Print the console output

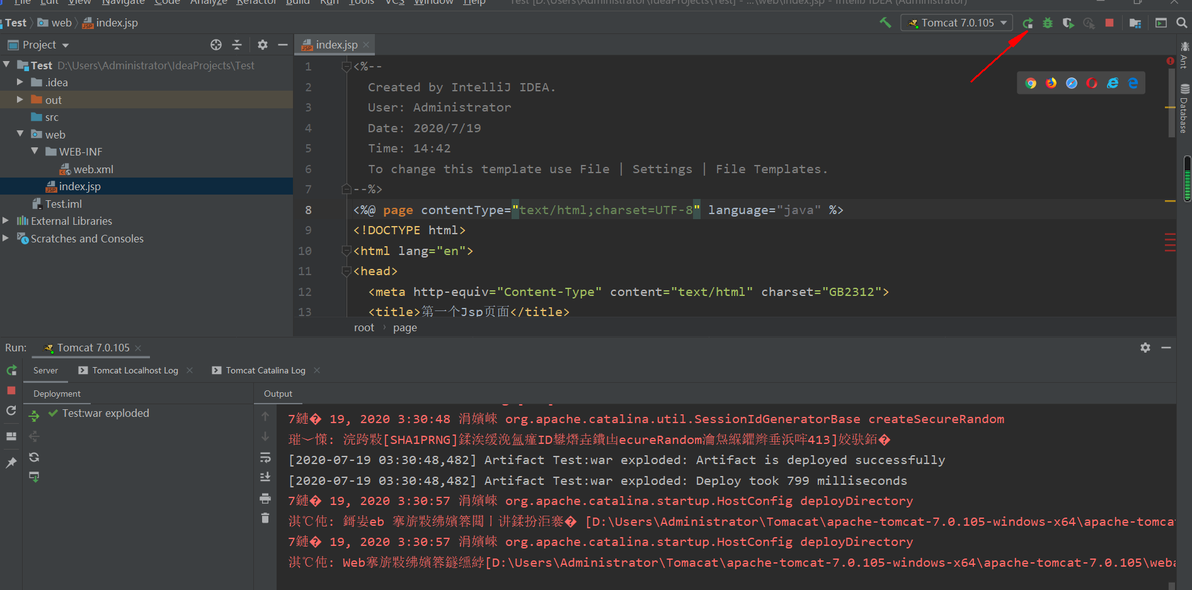(x=265, y=498)
